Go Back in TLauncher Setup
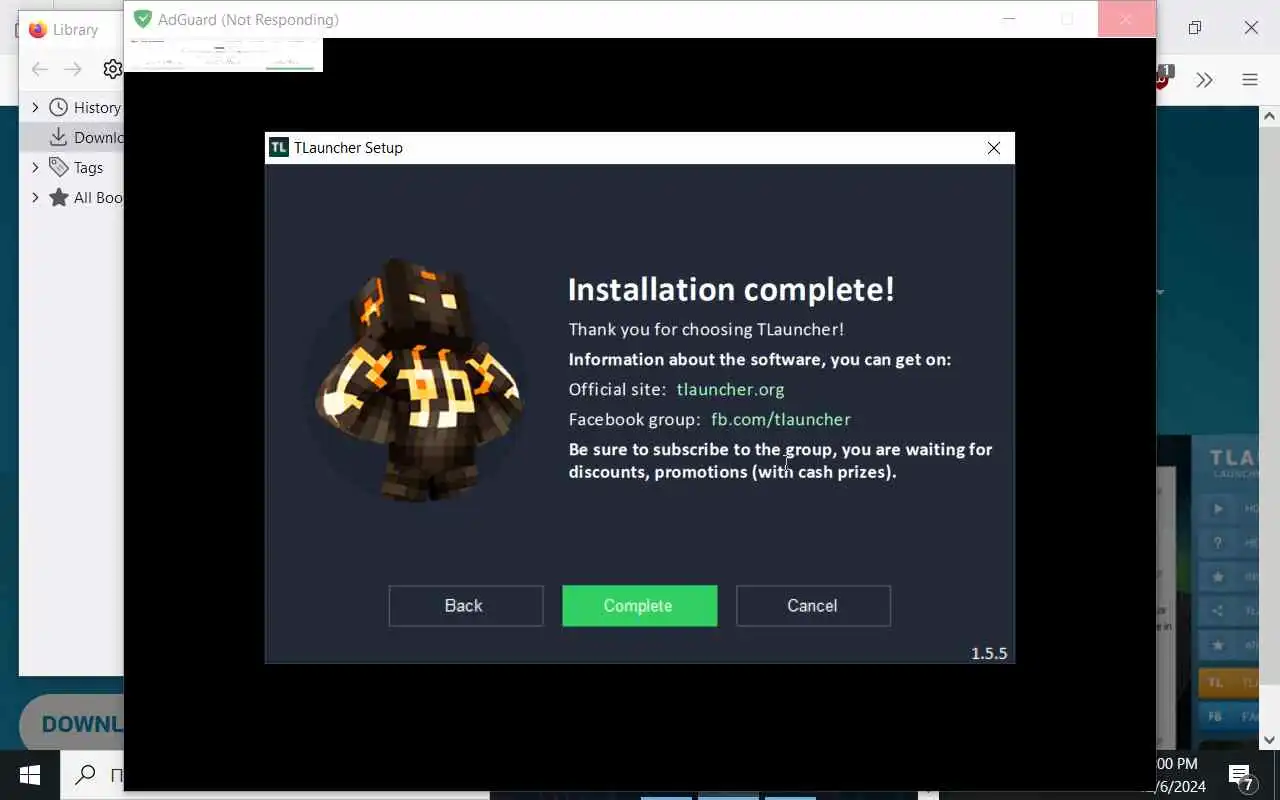1280x800 pixels. click(x=466, y=606)
